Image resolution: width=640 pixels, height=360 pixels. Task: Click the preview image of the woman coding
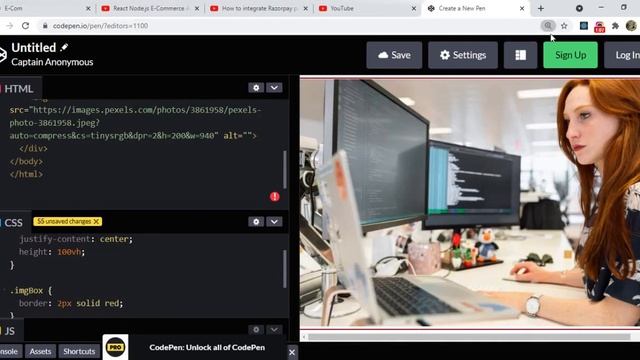(470, 203)
